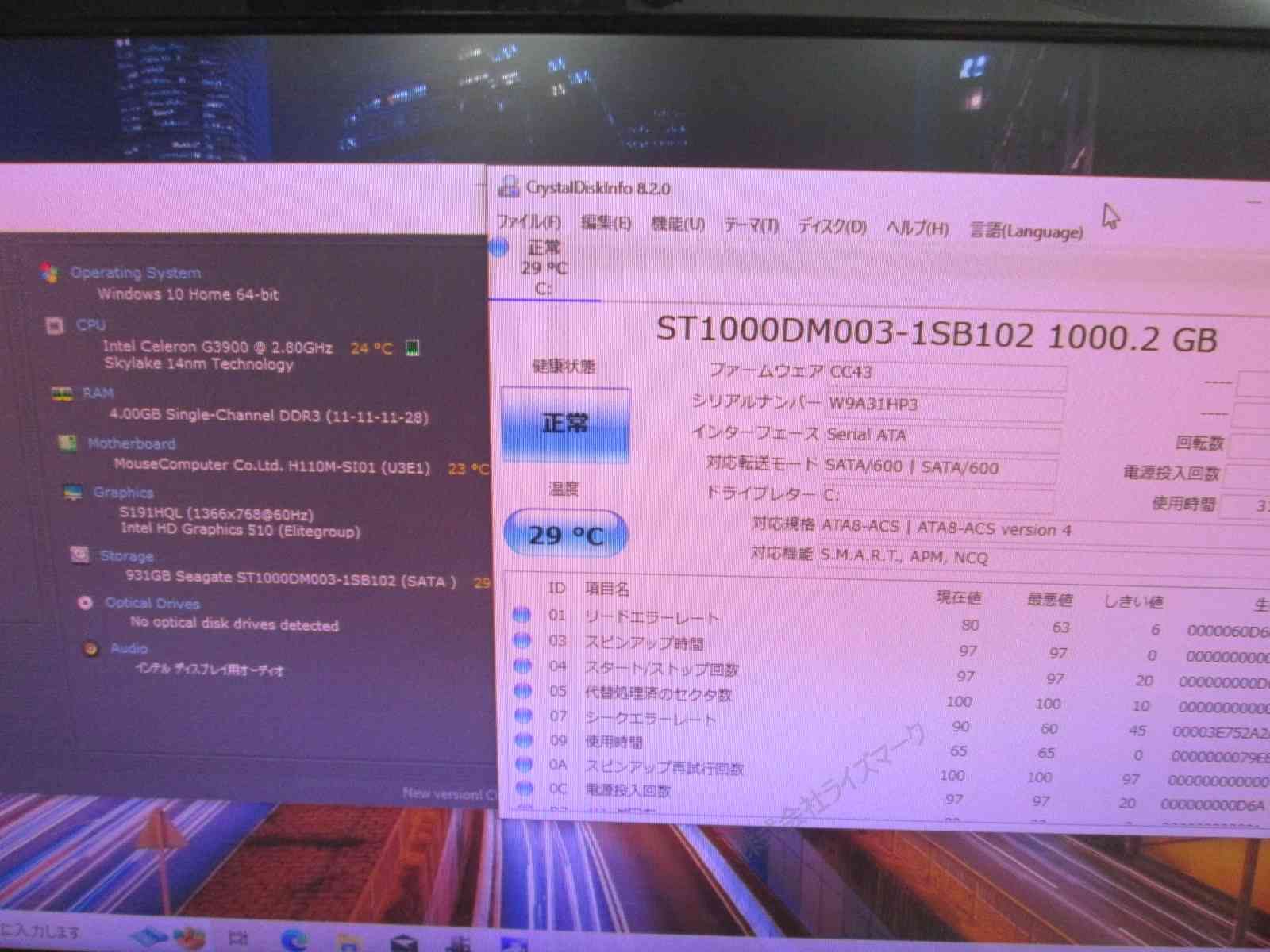This screenshot has width=1270, height=952.
Task: Open the Operating System link in Speccy
Action: pos(136,273)
